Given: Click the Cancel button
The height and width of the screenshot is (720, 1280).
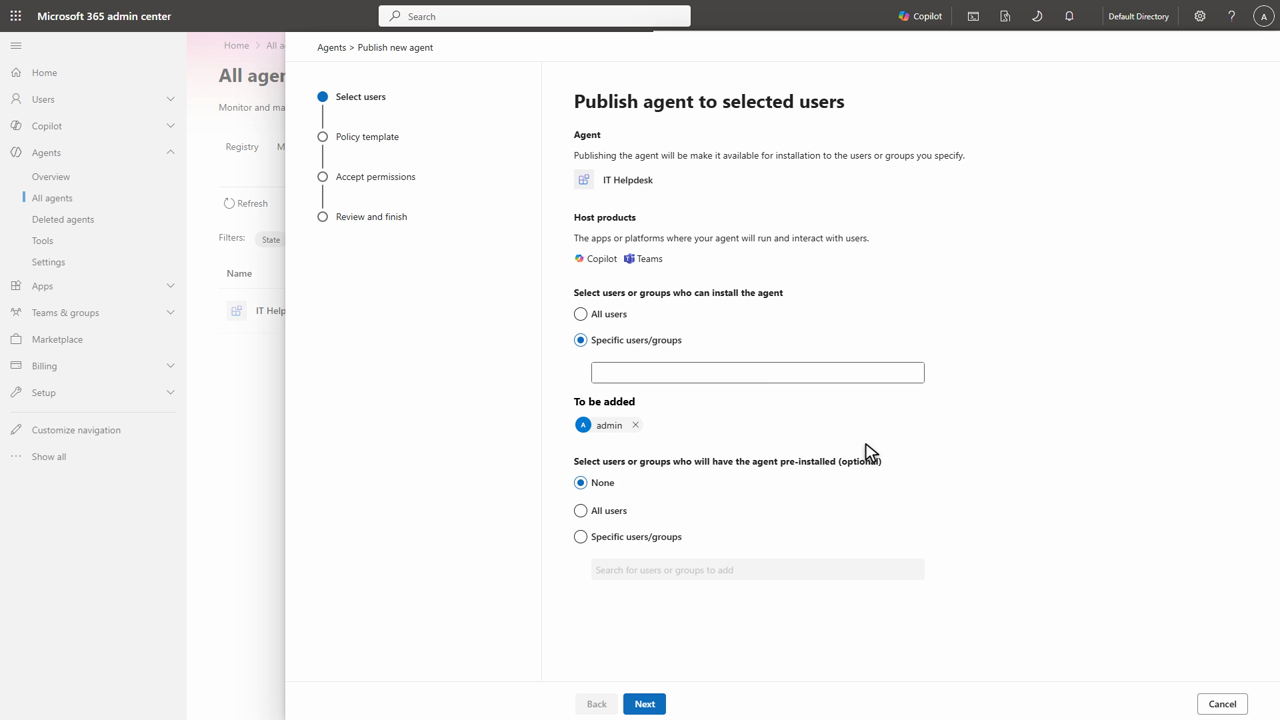Looking at the screenshot, I should click(x=1222, y=704).
